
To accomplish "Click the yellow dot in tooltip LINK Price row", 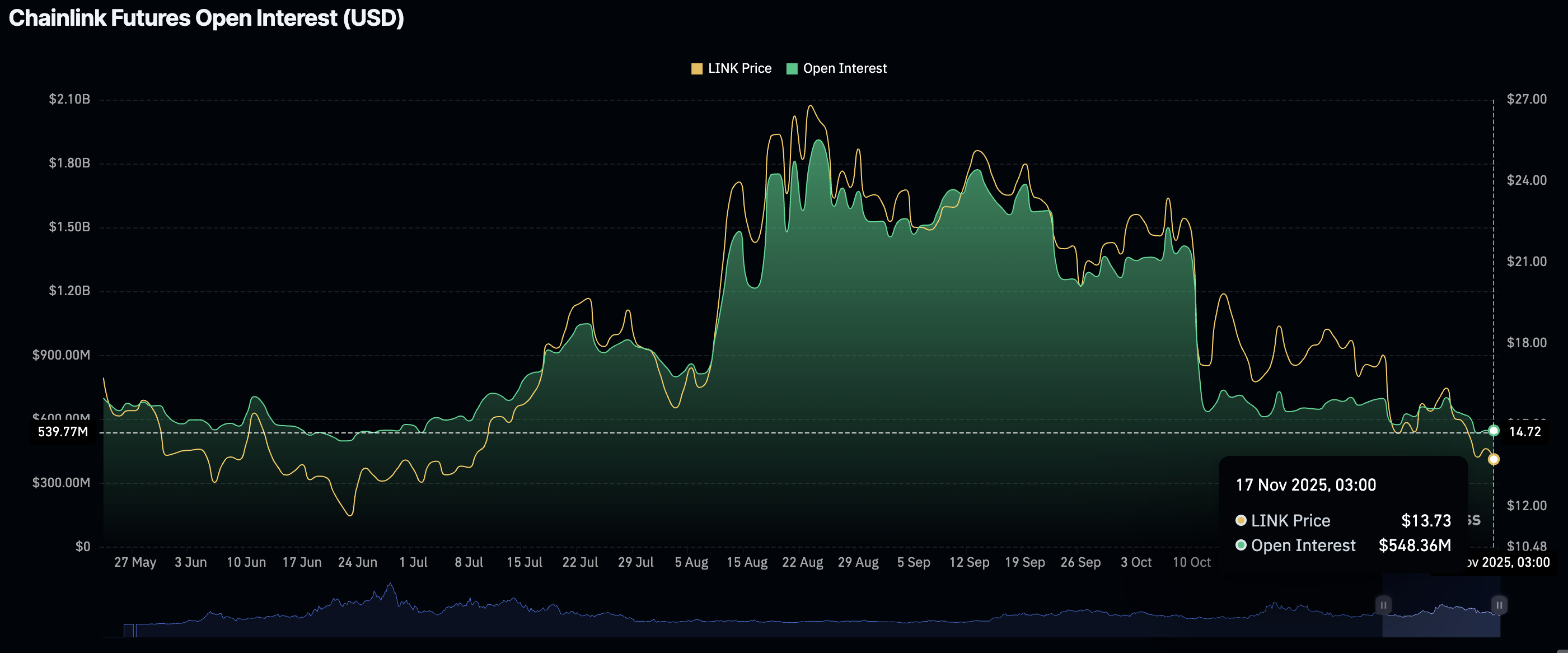I will click(x=1241, y=521).
